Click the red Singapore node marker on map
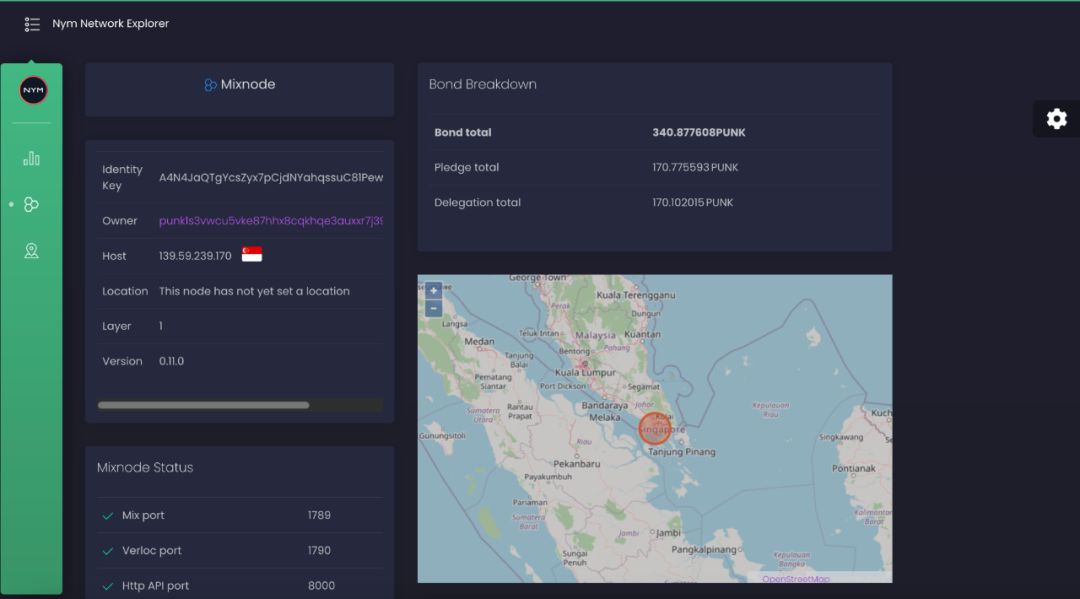The image size is (1080, 599). coord(654,428)
